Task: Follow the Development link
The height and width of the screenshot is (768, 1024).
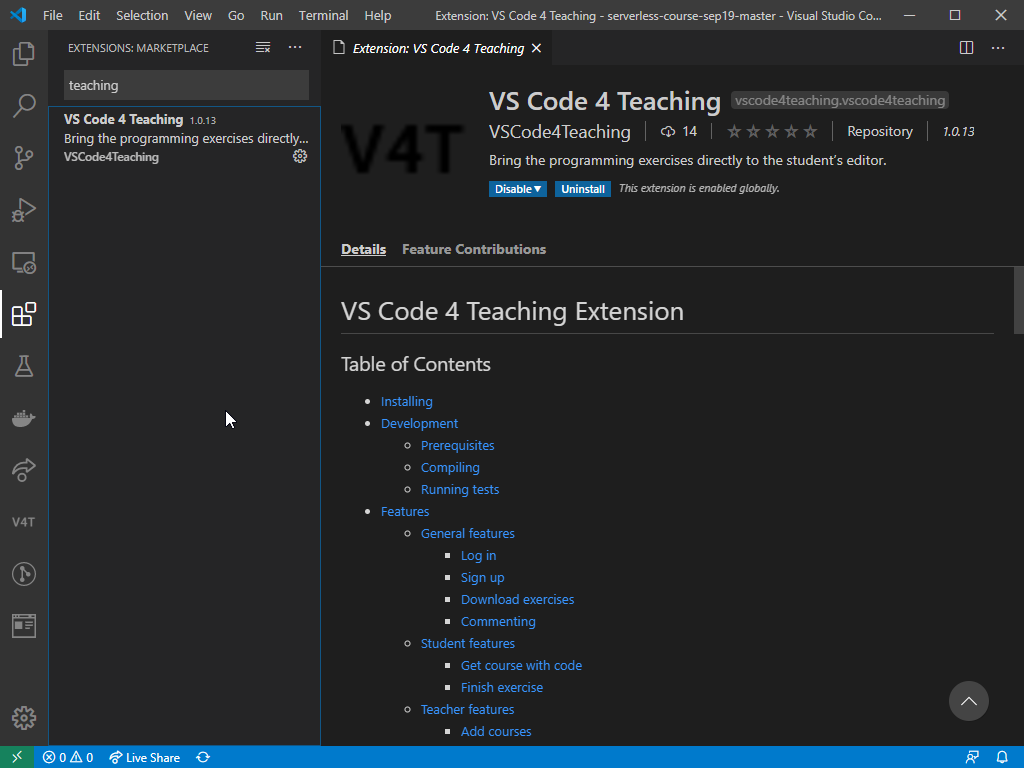Action: pos(419,424)
